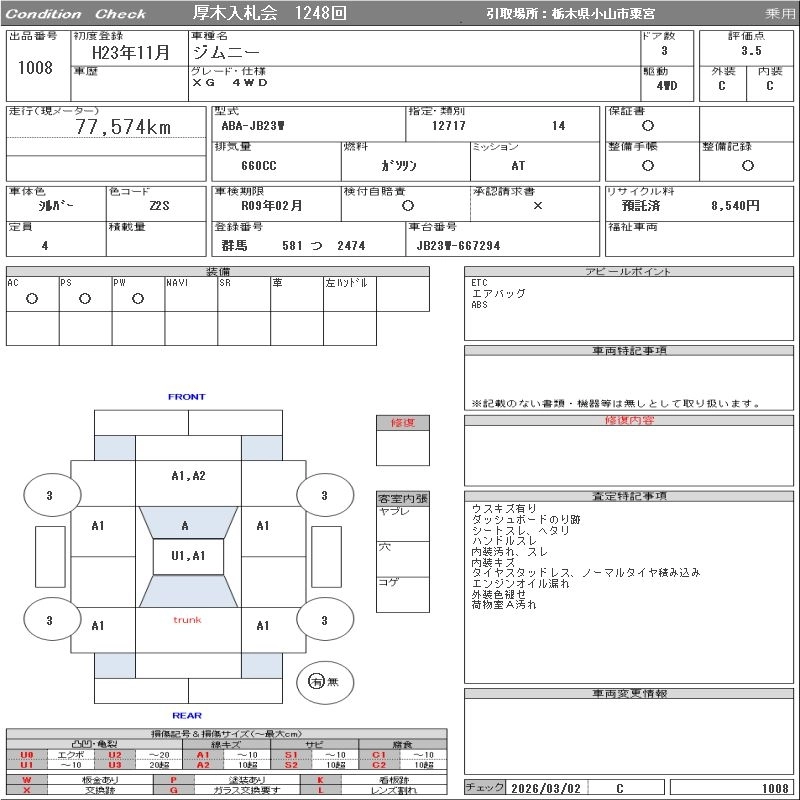Click the 保証書 circle mark
Screen dimensions: 800x800
click(x=648, y=126)
